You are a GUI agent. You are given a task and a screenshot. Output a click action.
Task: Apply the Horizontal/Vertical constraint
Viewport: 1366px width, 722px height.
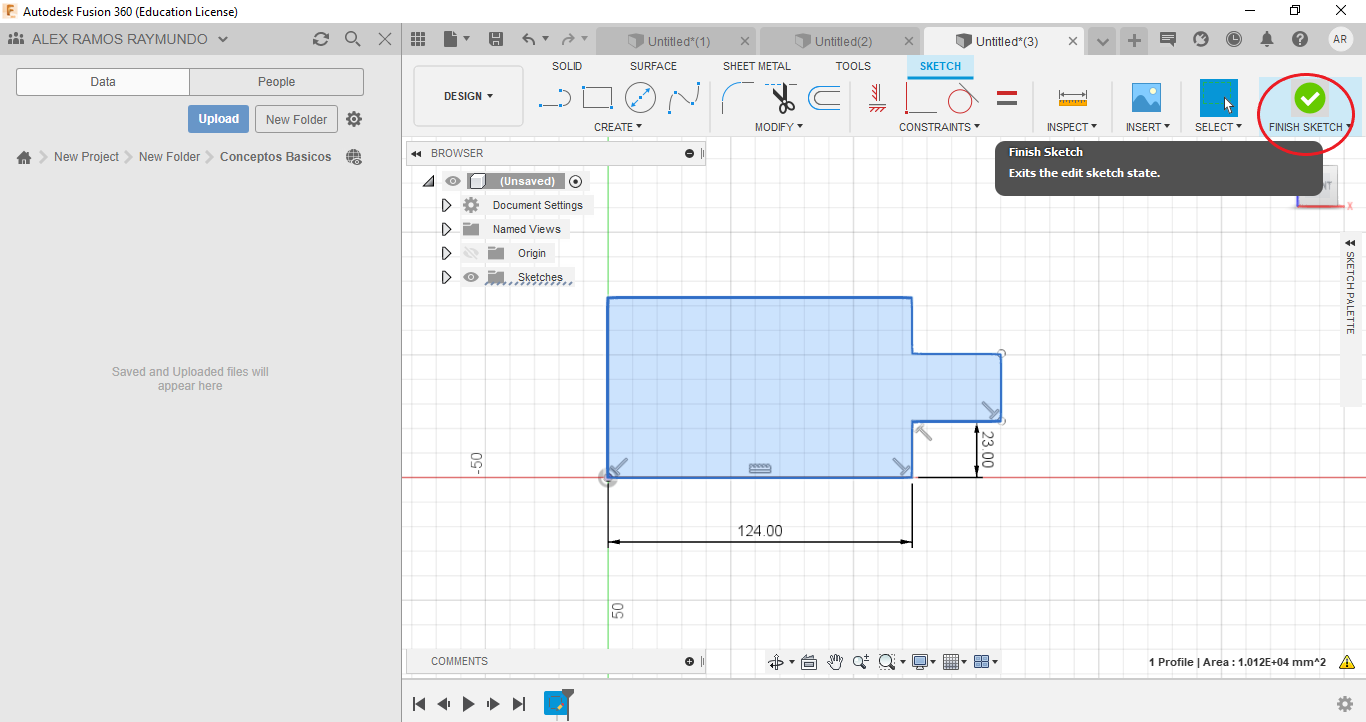[878, 97]
